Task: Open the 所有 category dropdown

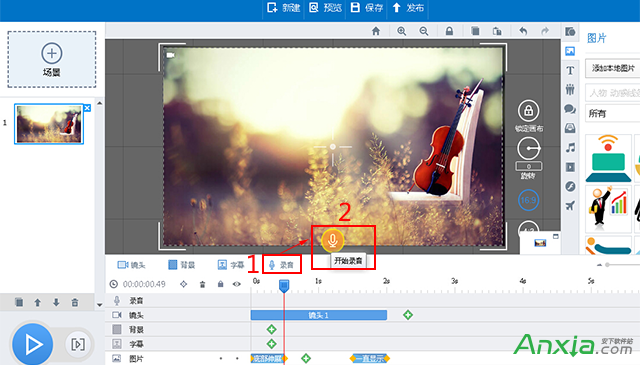Action: click(612, 113)
